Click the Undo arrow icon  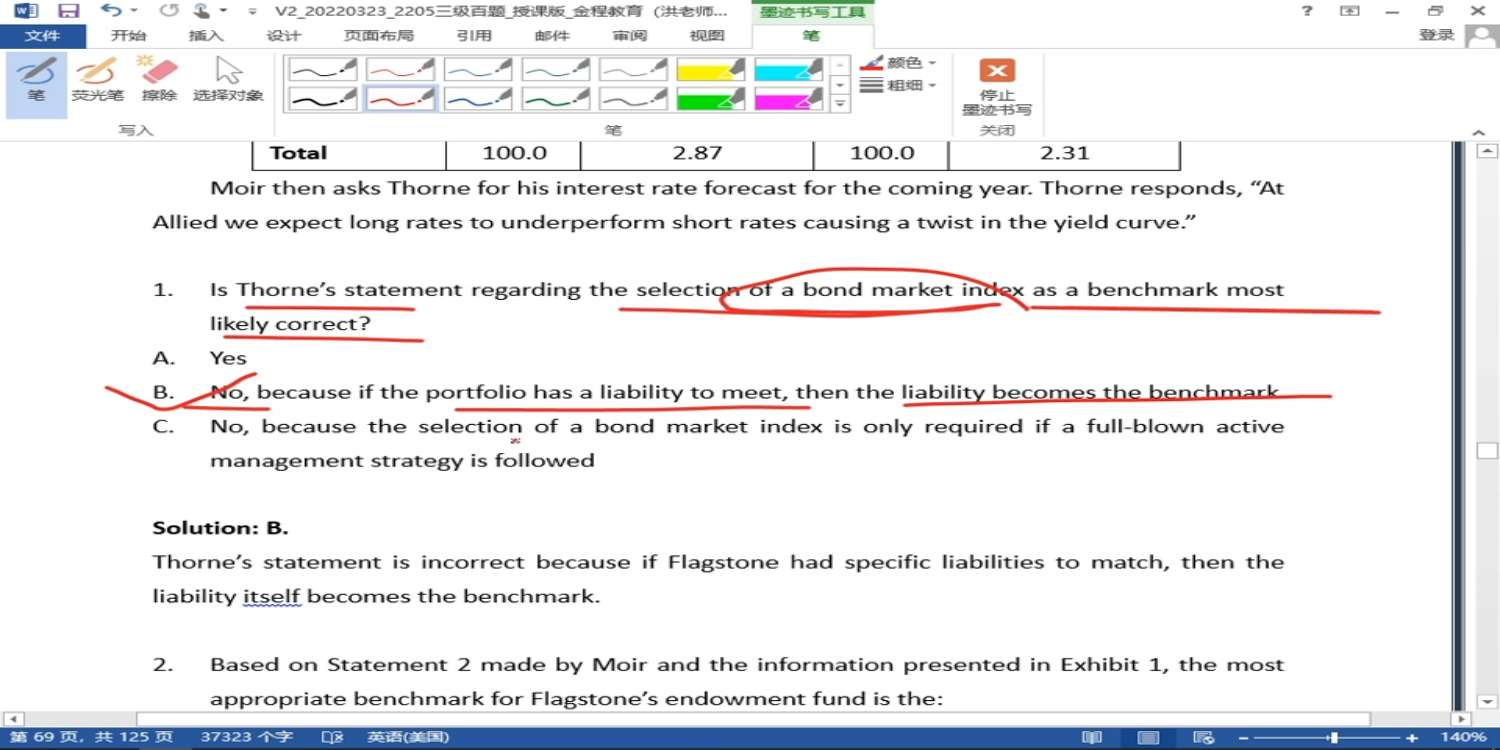click(110, 11)
